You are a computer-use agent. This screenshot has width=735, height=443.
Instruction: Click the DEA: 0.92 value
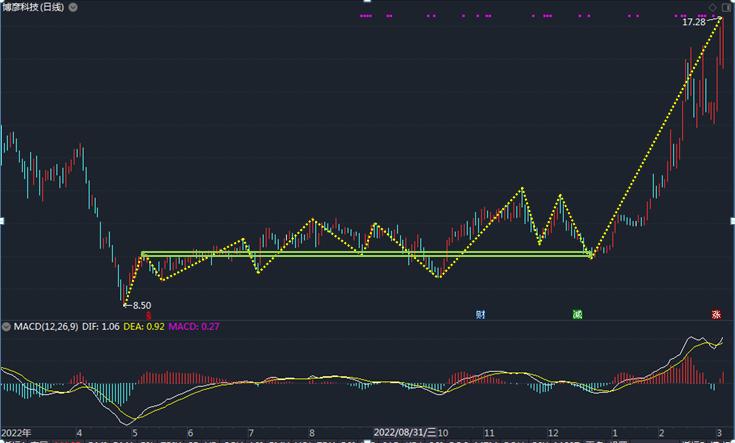pyautogui.click(x=144, y=326)
